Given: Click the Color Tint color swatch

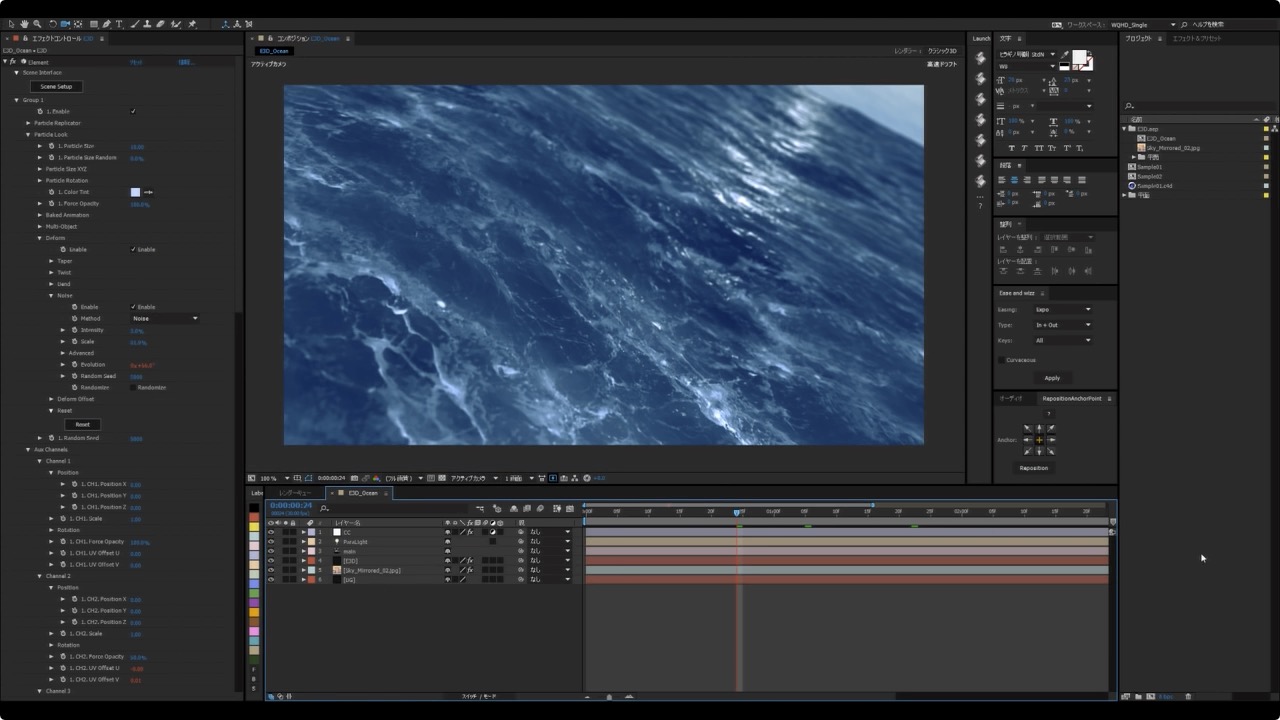Looking at the screenshot, I should point(135,191).
